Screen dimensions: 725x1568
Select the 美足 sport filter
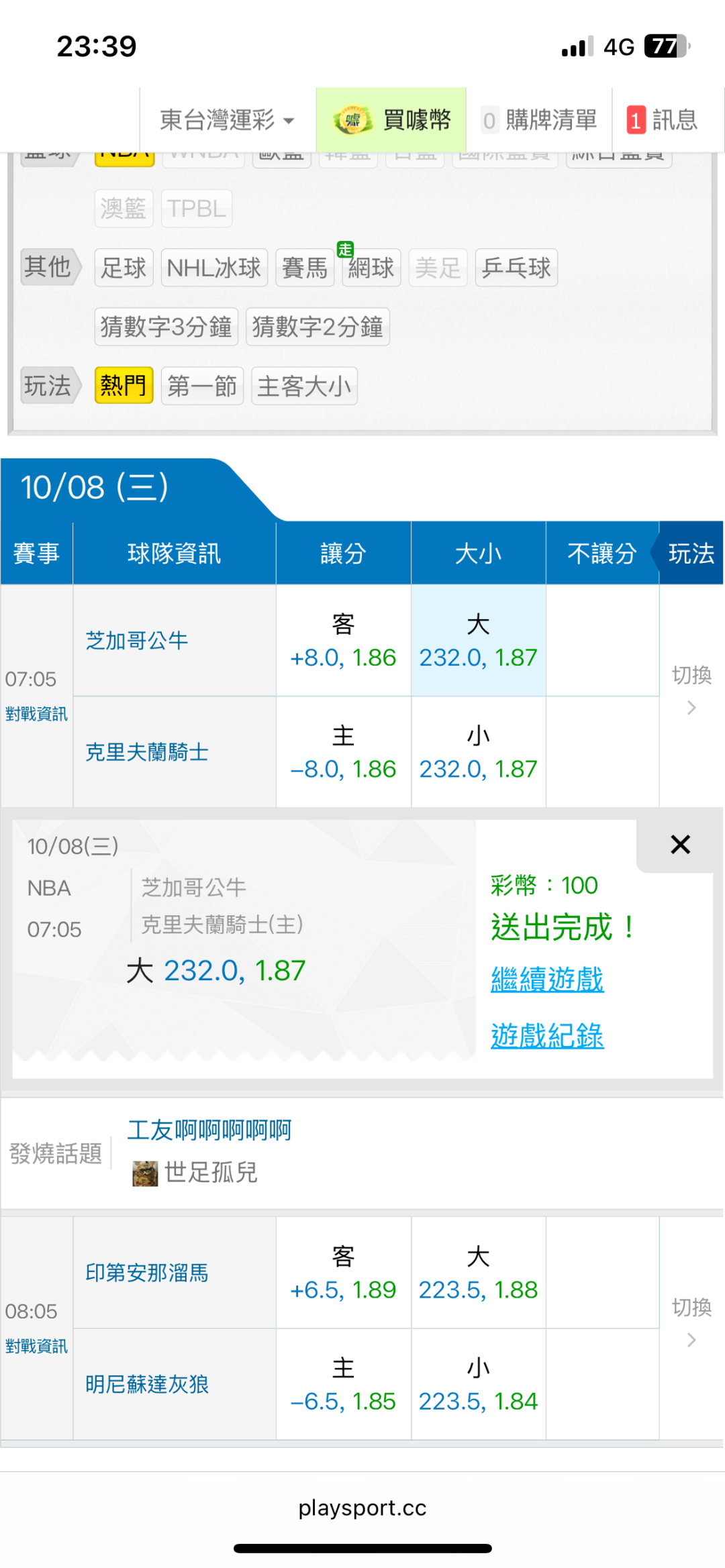[x=438, y=268]
